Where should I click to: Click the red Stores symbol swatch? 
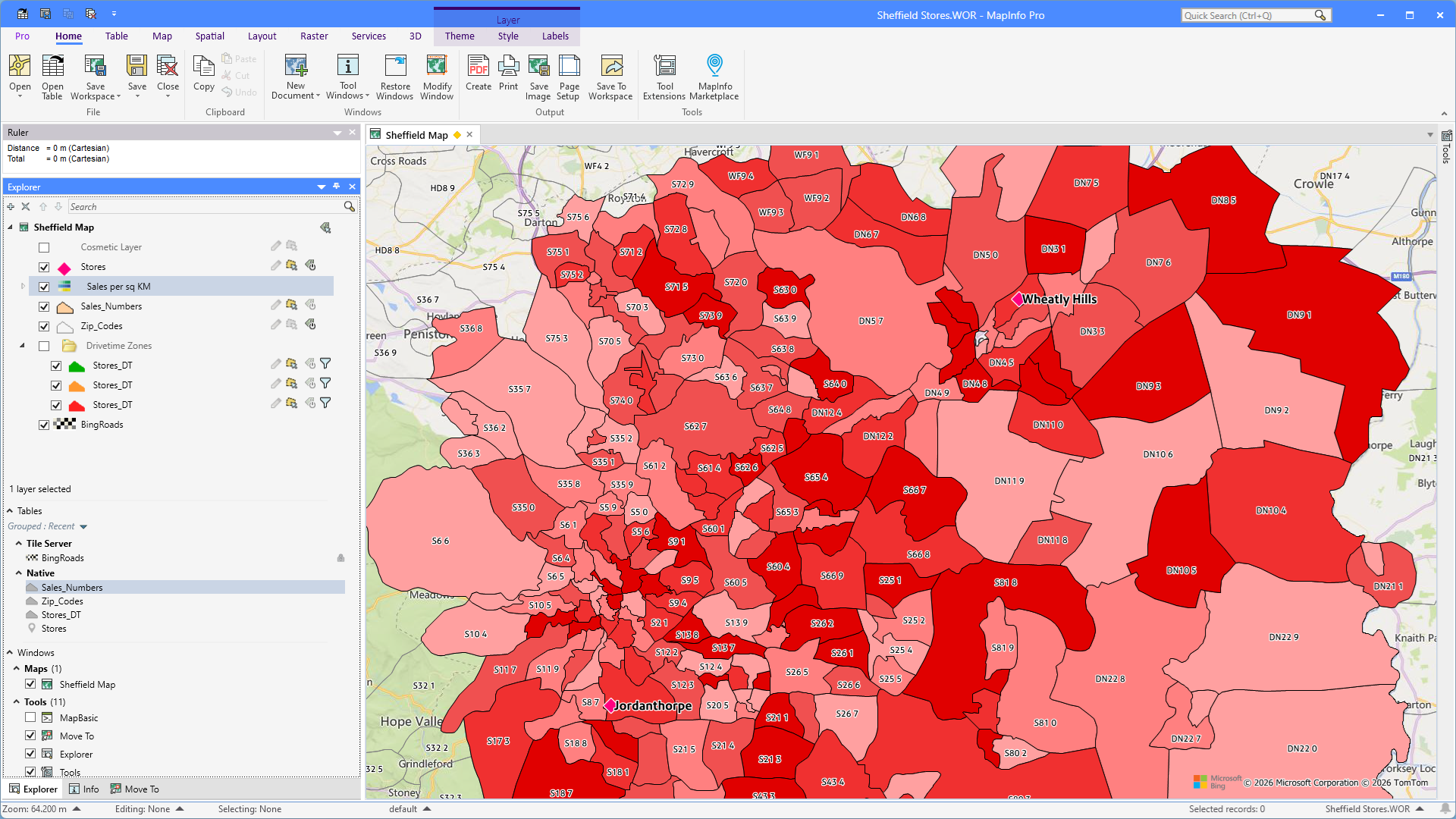[64, 268]
